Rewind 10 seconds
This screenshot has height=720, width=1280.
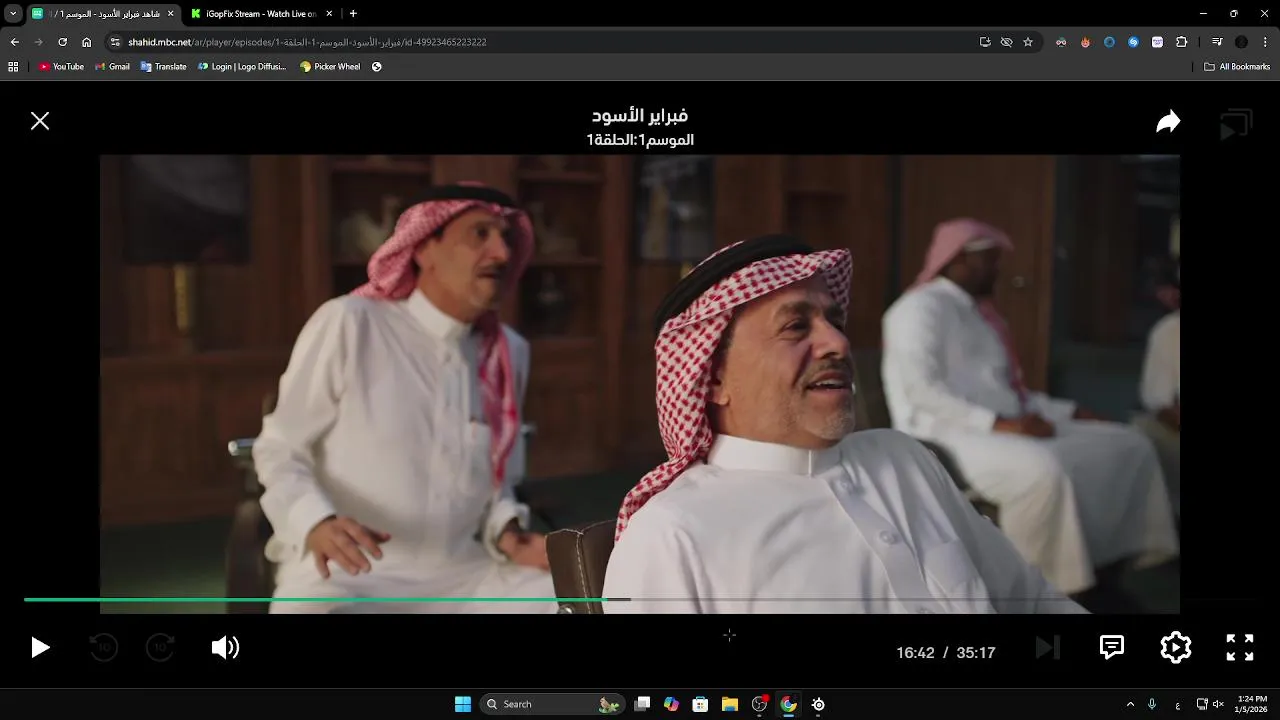coord(103,648)
